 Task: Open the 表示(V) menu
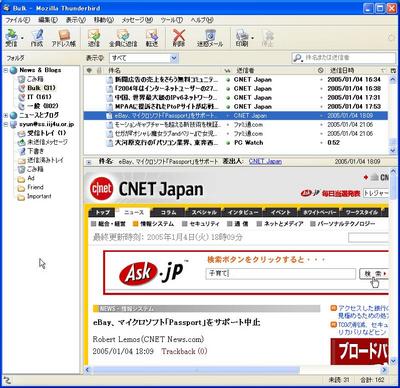coord(76,20)
